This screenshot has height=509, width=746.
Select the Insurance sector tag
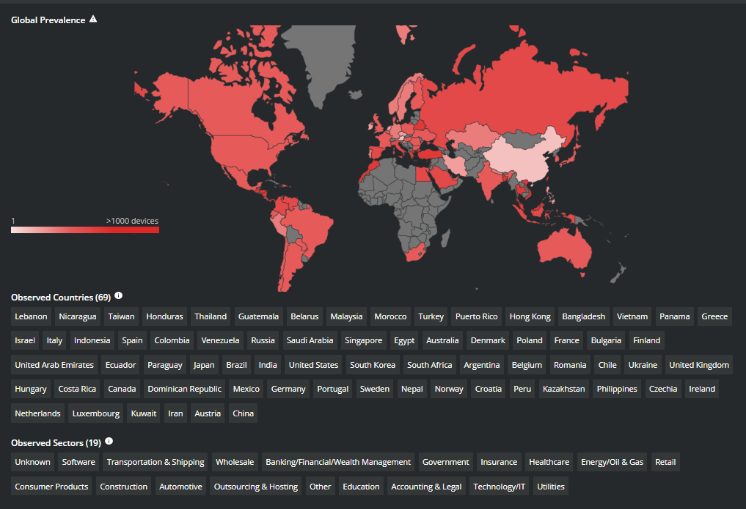coord(499,462)
